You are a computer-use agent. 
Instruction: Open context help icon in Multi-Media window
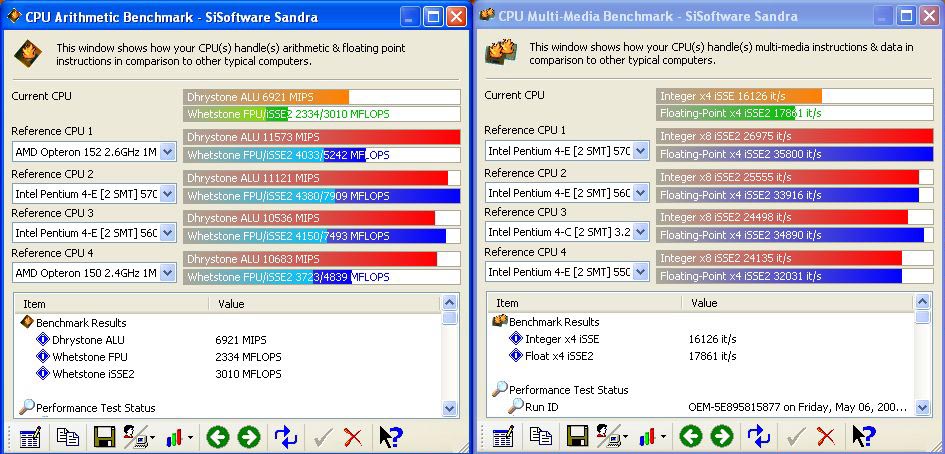(864, 436)
